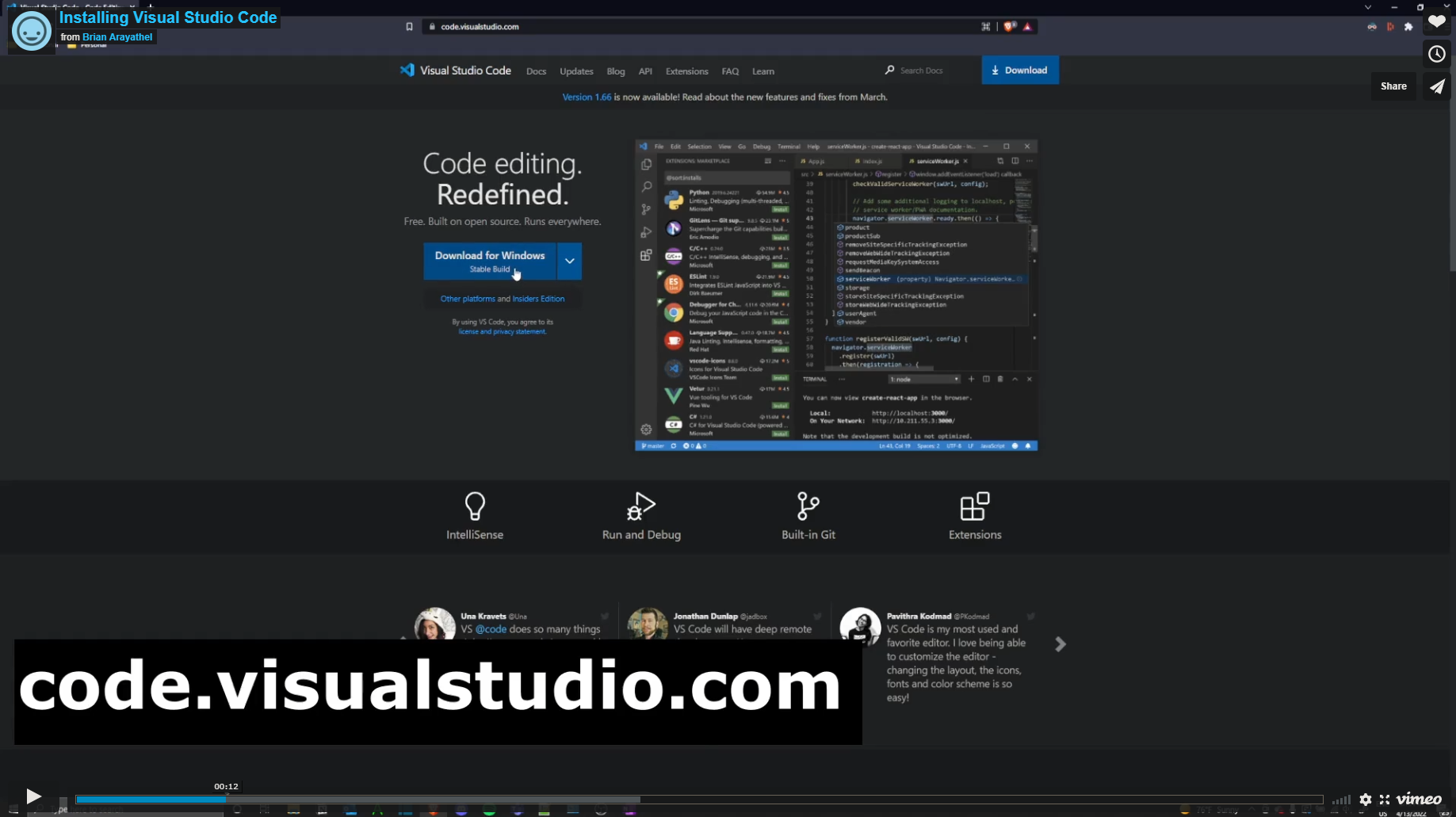Click the Built-in Git branch icon
This screenshot has height=817, width=1456.
(808, 506)
